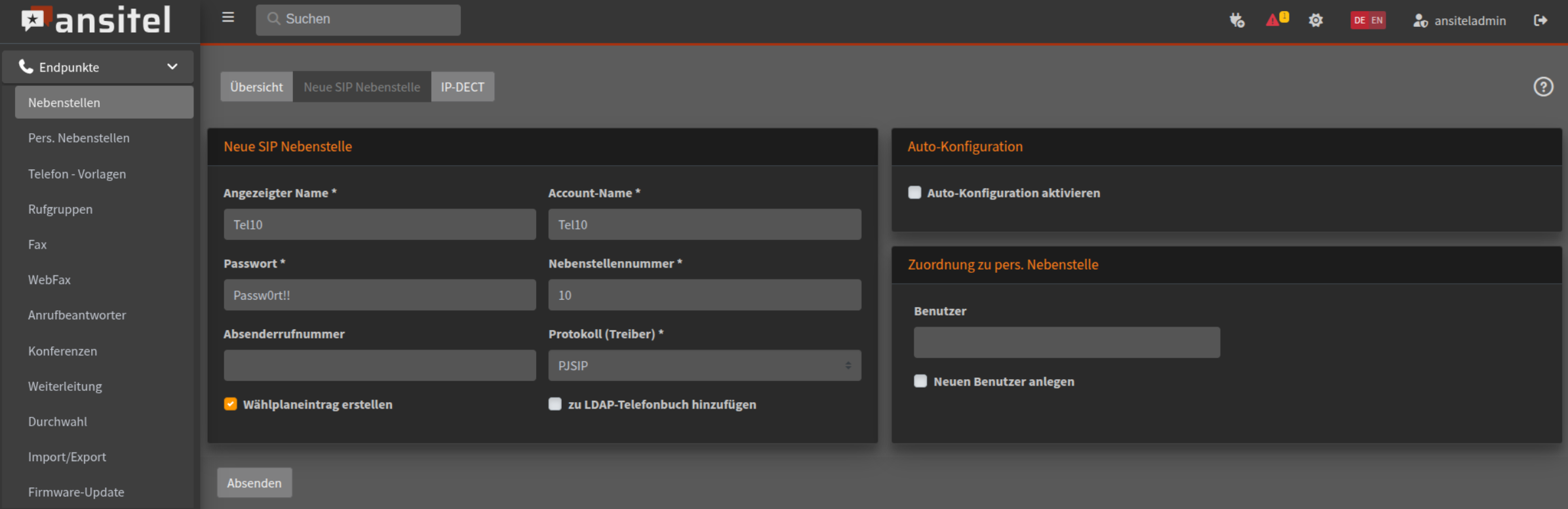Click the Account-Name input field
This screenshot has width=1568, height=509.
coord(705,224)
